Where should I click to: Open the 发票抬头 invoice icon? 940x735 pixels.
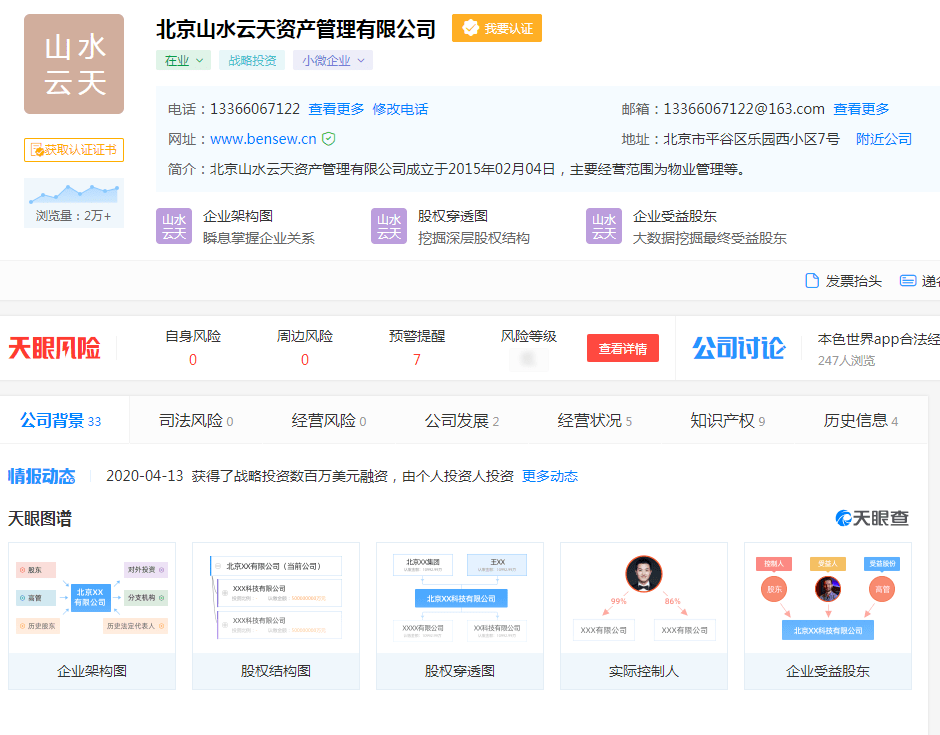click(812, 281)
